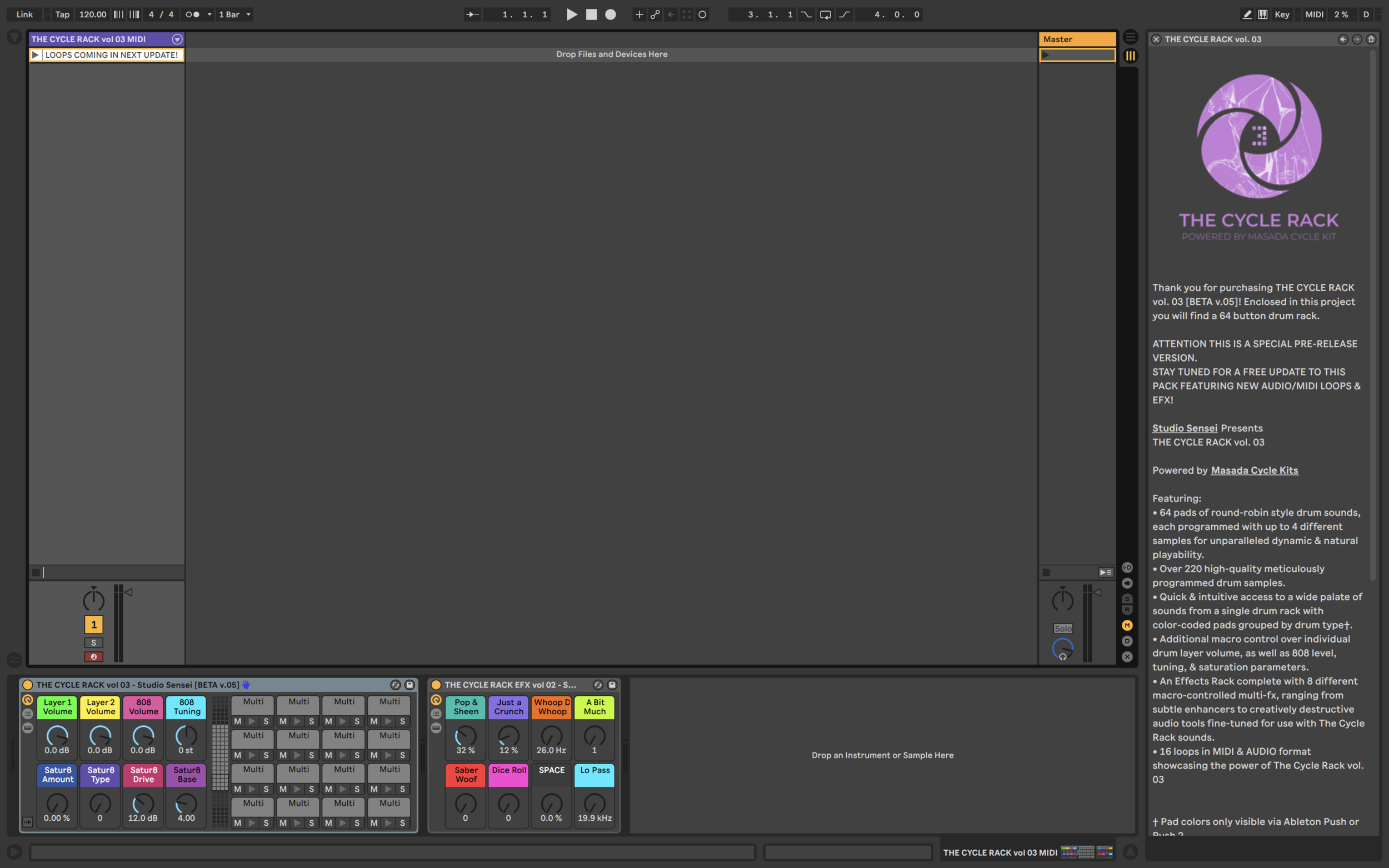Click the Tap tempo button
The image size is (1389, 868).
tap(62, 14)
